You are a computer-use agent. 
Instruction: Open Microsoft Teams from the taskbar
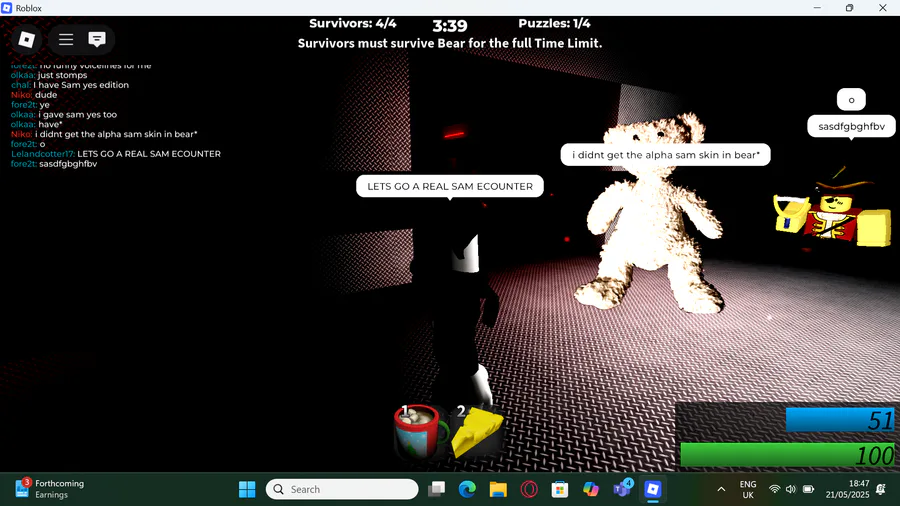tap(622, 489)
